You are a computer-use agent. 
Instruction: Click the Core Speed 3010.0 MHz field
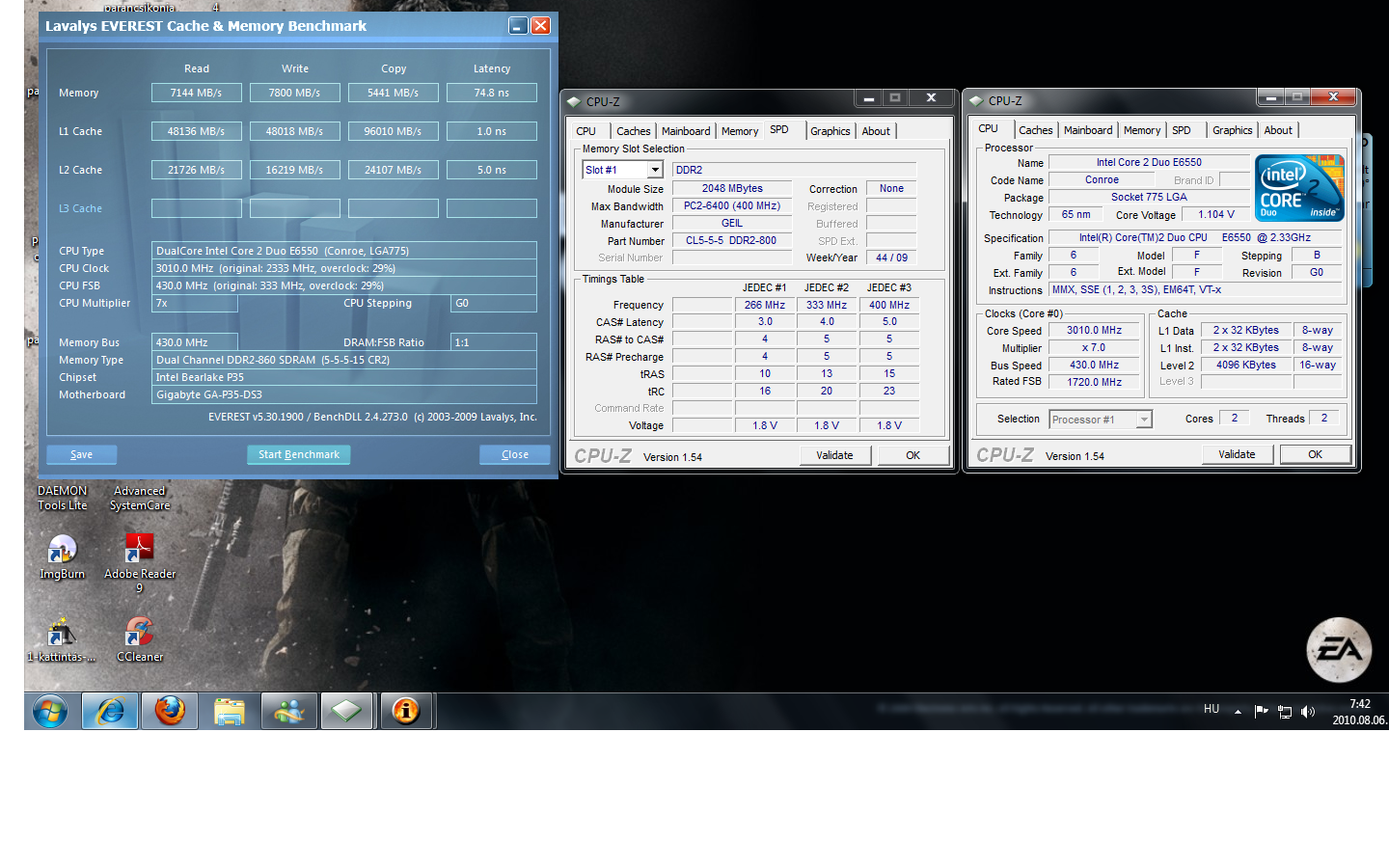[1095, 330]
